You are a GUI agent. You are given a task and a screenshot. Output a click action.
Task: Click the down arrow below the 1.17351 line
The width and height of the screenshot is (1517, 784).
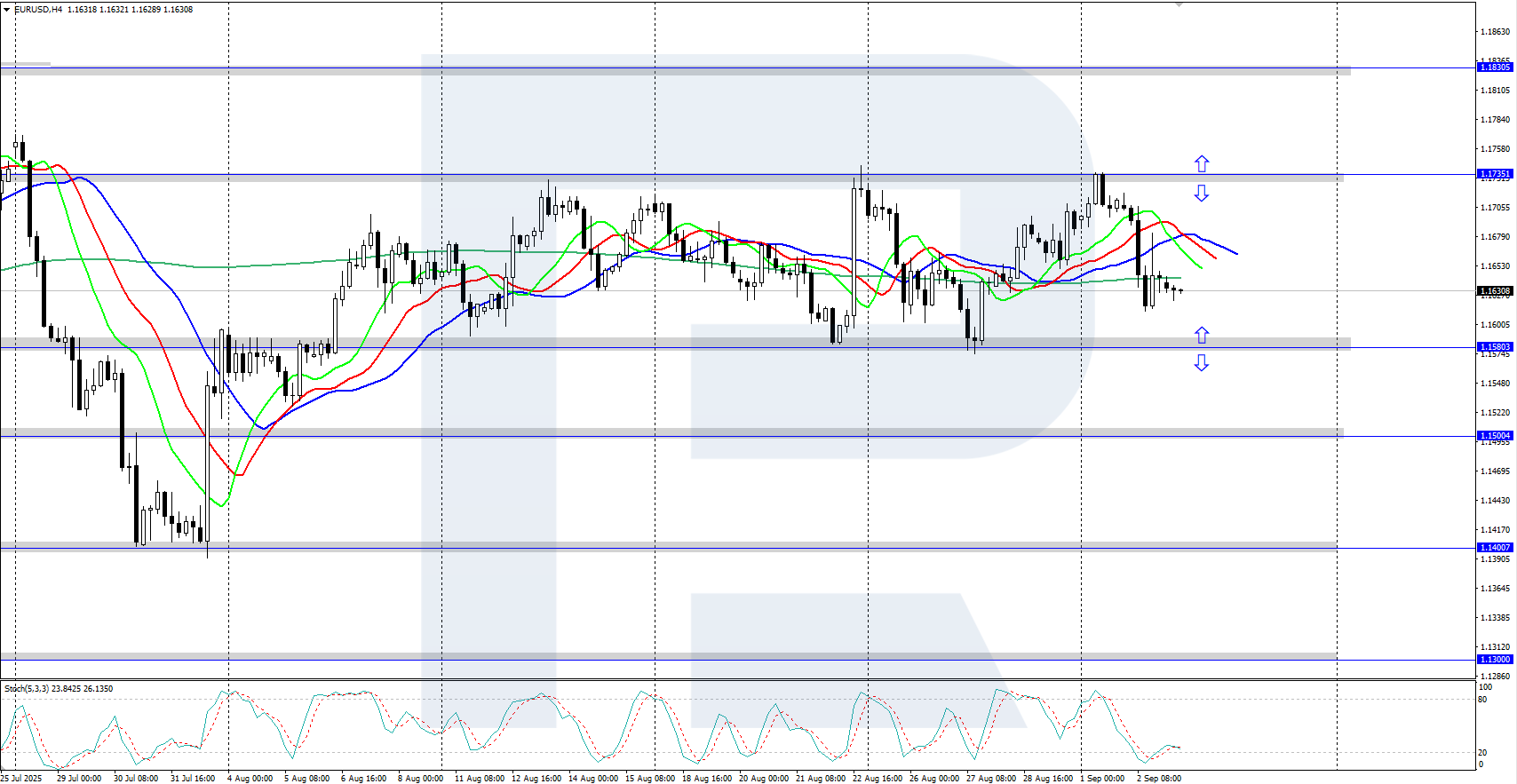point(1201,193)
